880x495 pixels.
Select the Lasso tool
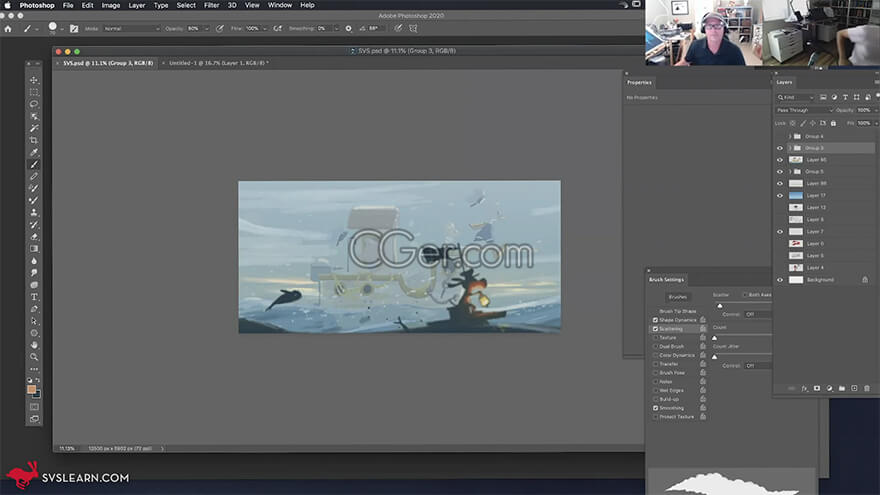34,104
